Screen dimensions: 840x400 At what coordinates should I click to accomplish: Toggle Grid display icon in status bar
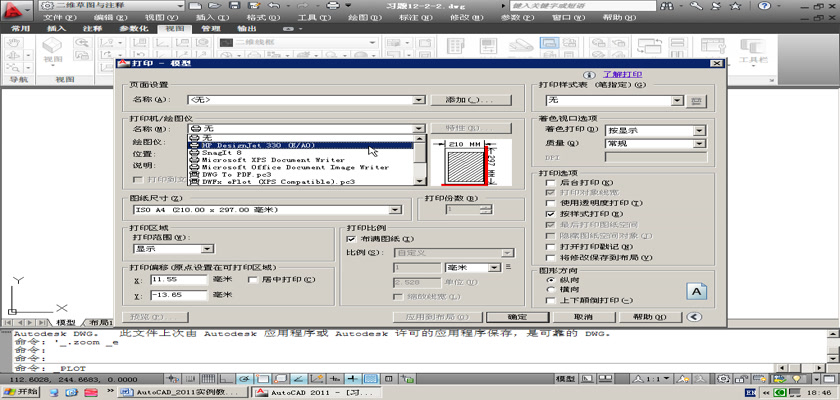click(x=208, y=379)
